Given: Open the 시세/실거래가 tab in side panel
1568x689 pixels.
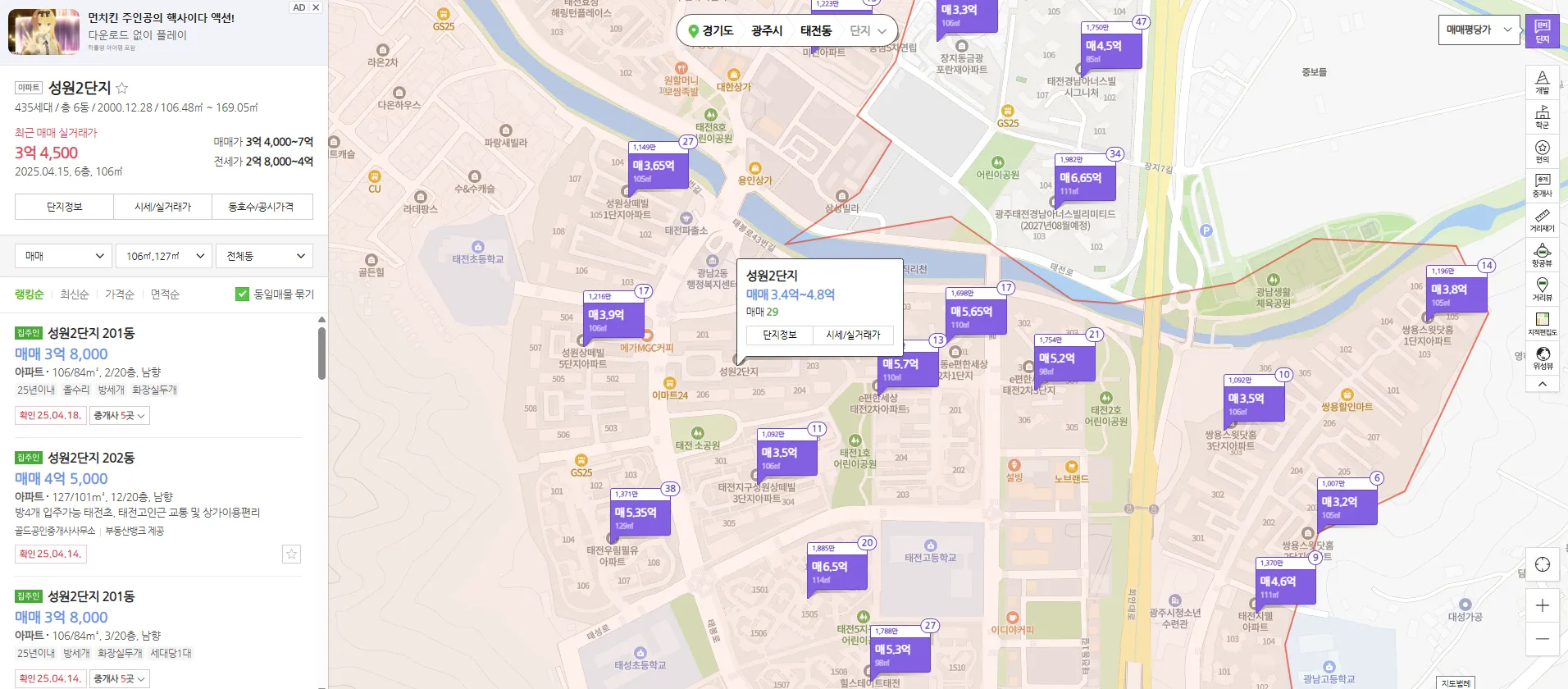Looking at the screenshot, I should pyautogui.click(x=162, y=207).
